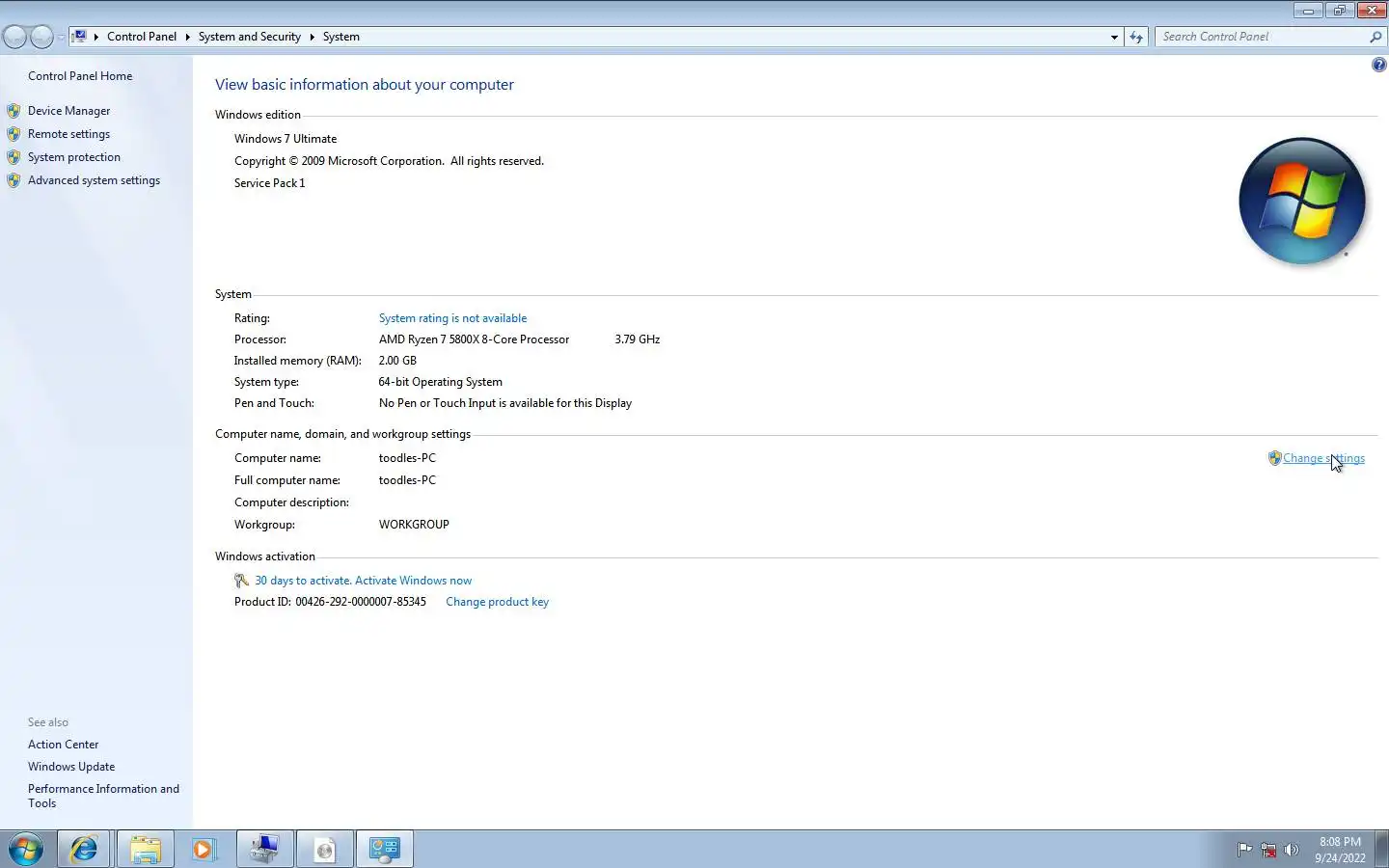Click the disc document taskbar icon

click(x=324, y=849)
